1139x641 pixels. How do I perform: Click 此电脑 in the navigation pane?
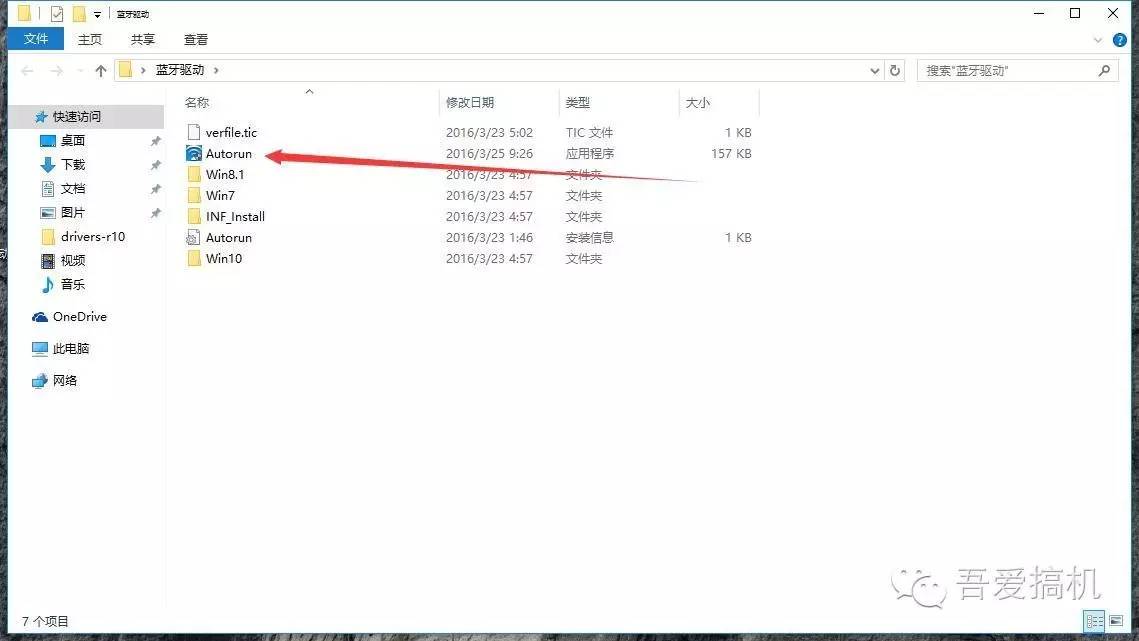[x=72, y=348]
